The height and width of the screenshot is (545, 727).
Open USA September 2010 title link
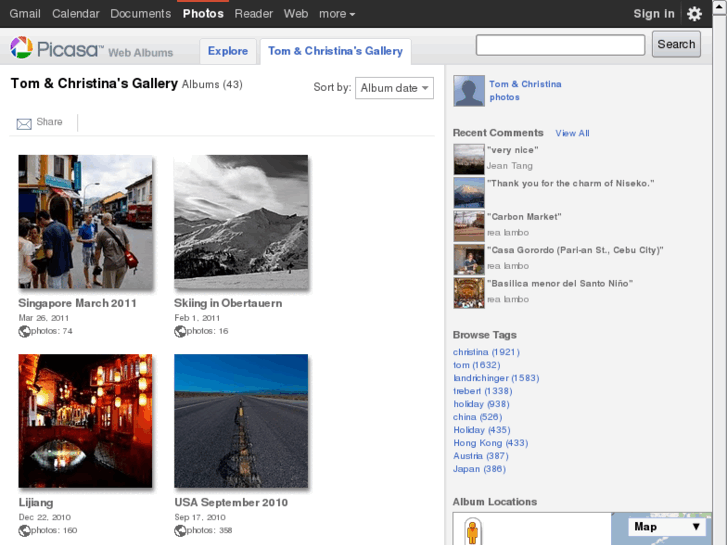coord(231,503)
